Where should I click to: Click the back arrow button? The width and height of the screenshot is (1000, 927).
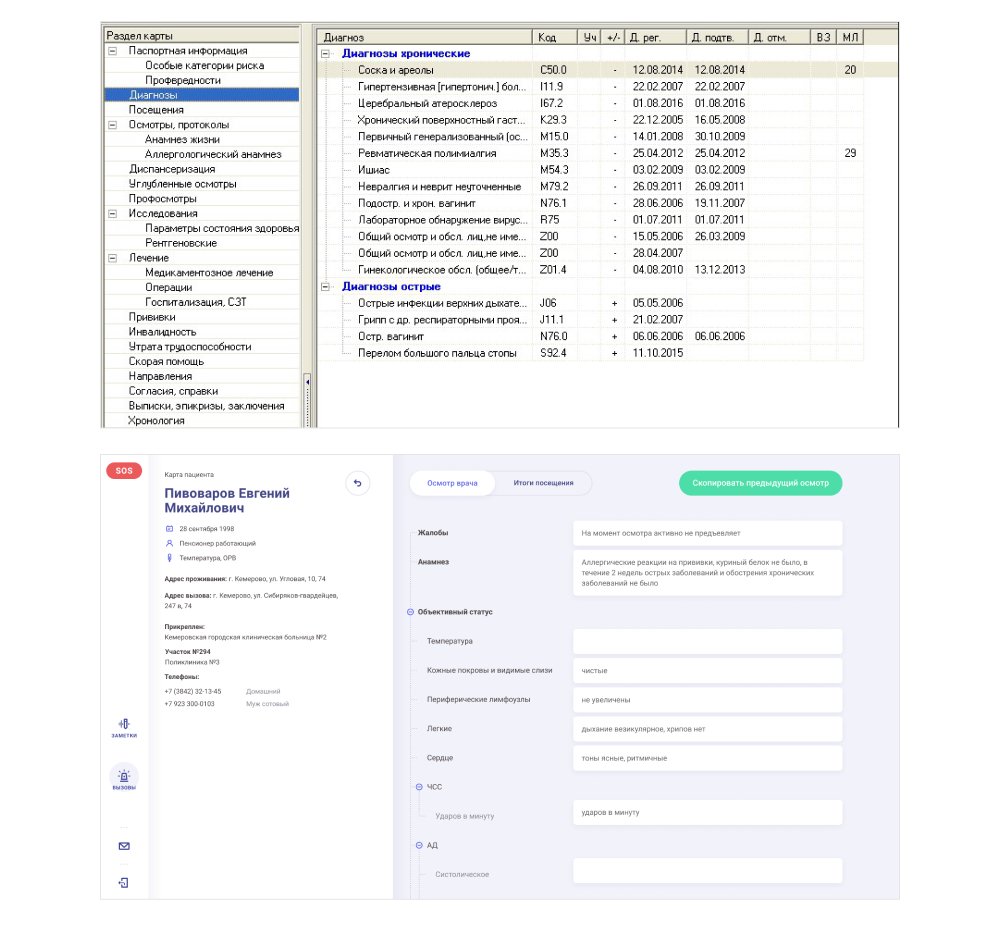[x=358, y=483]
